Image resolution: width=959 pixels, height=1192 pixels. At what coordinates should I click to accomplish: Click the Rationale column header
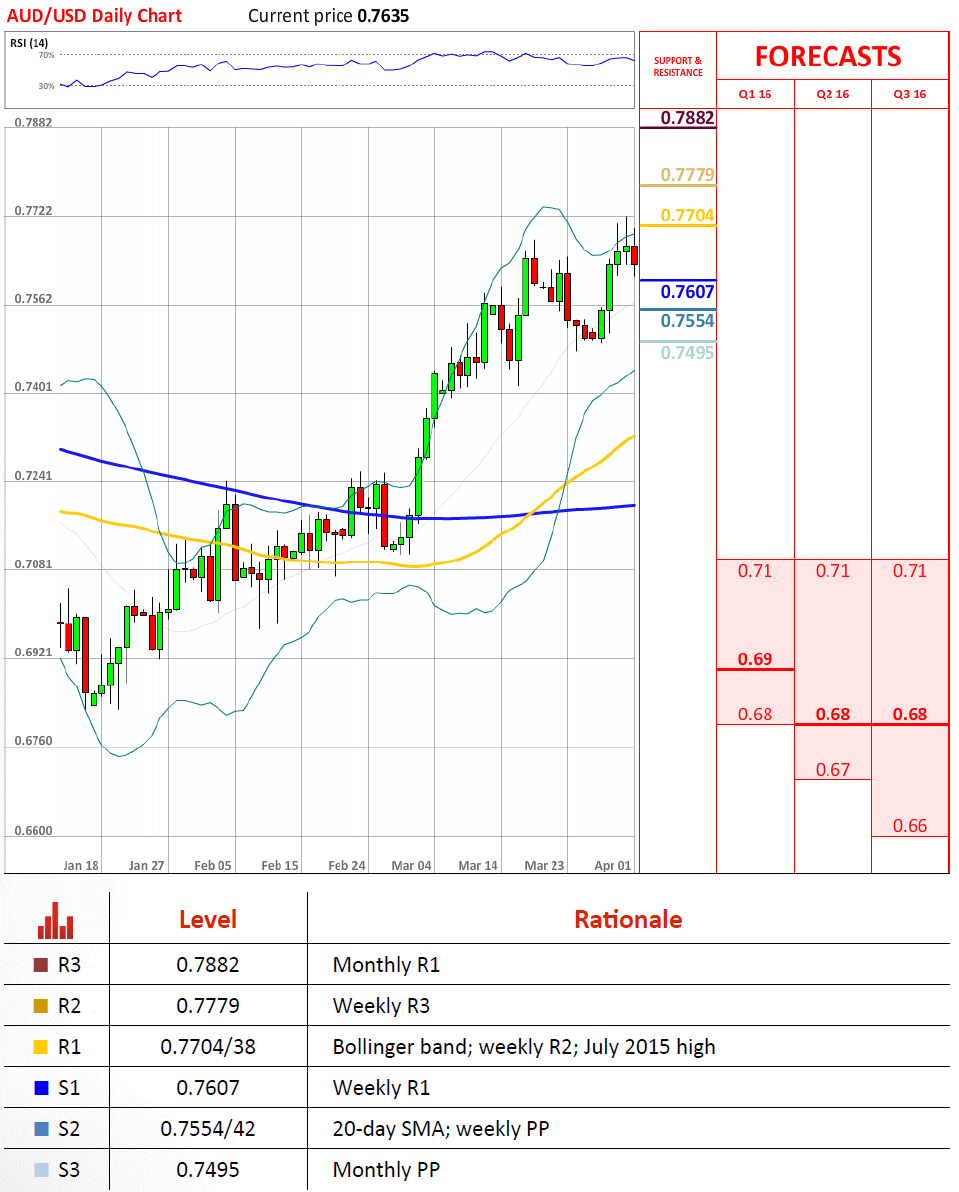pyautogui.click(x=628, y=920)
